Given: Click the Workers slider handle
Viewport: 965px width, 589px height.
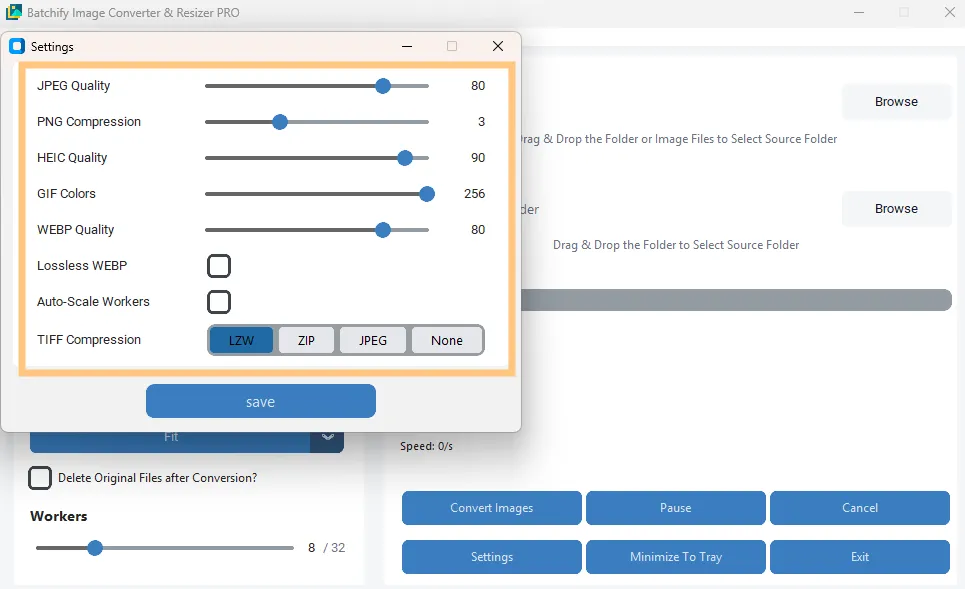Looking at the screenshot, I should pyautogui.click(x=95, y=548).
